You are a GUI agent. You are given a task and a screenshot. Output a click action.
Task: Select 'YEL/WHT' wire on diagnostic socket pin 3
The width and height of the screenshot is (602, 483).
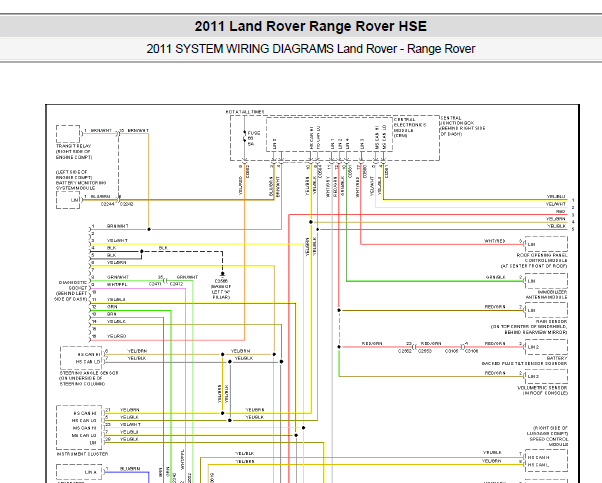click(x=117, y=240)
